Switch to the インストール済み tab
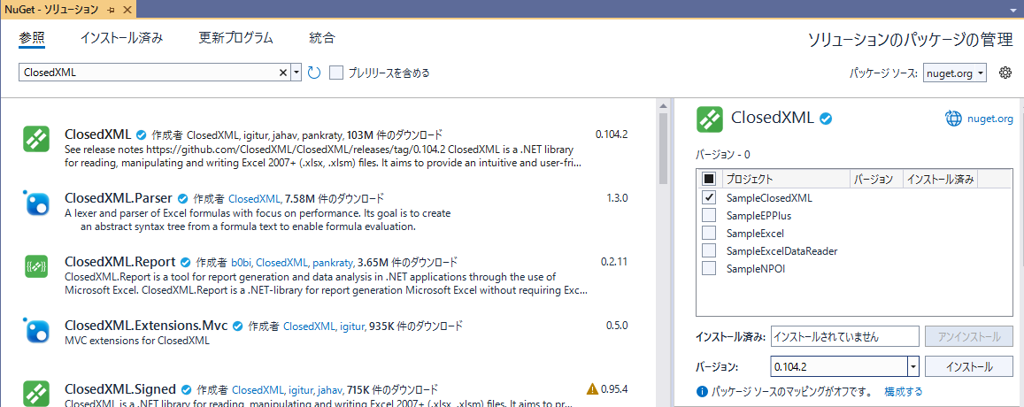The height and width of the screenshot is (407, 1024). 121,38
